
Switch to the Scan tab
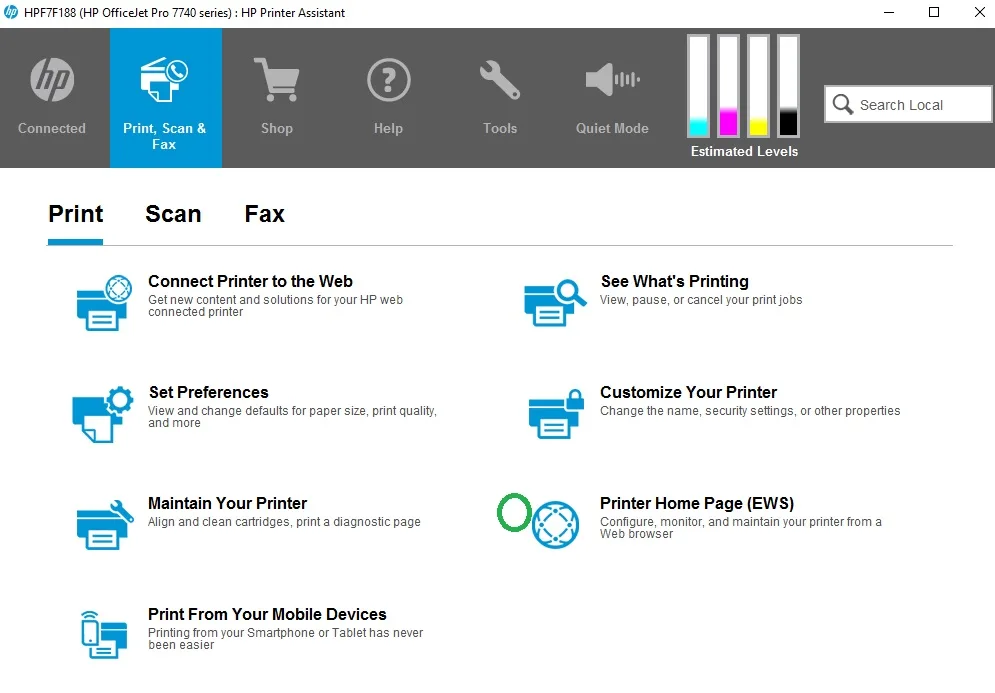point(172,214)
